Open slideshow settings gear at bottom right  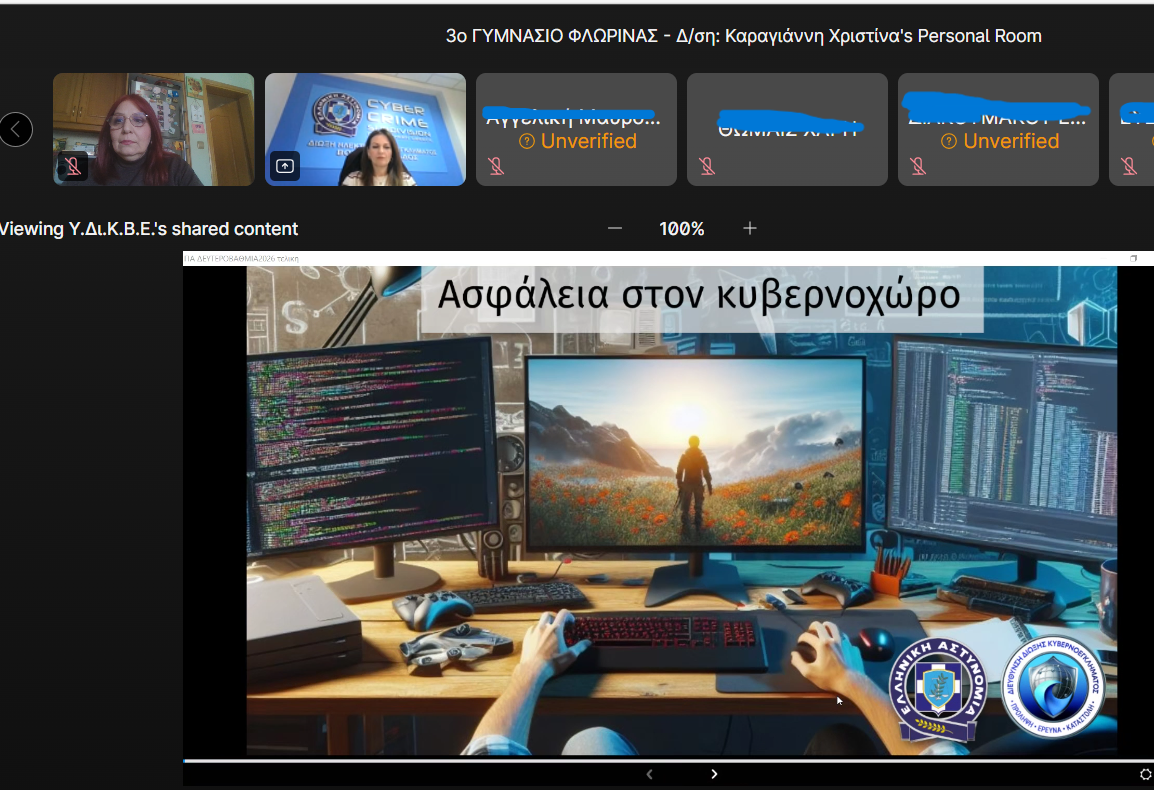1146,774
